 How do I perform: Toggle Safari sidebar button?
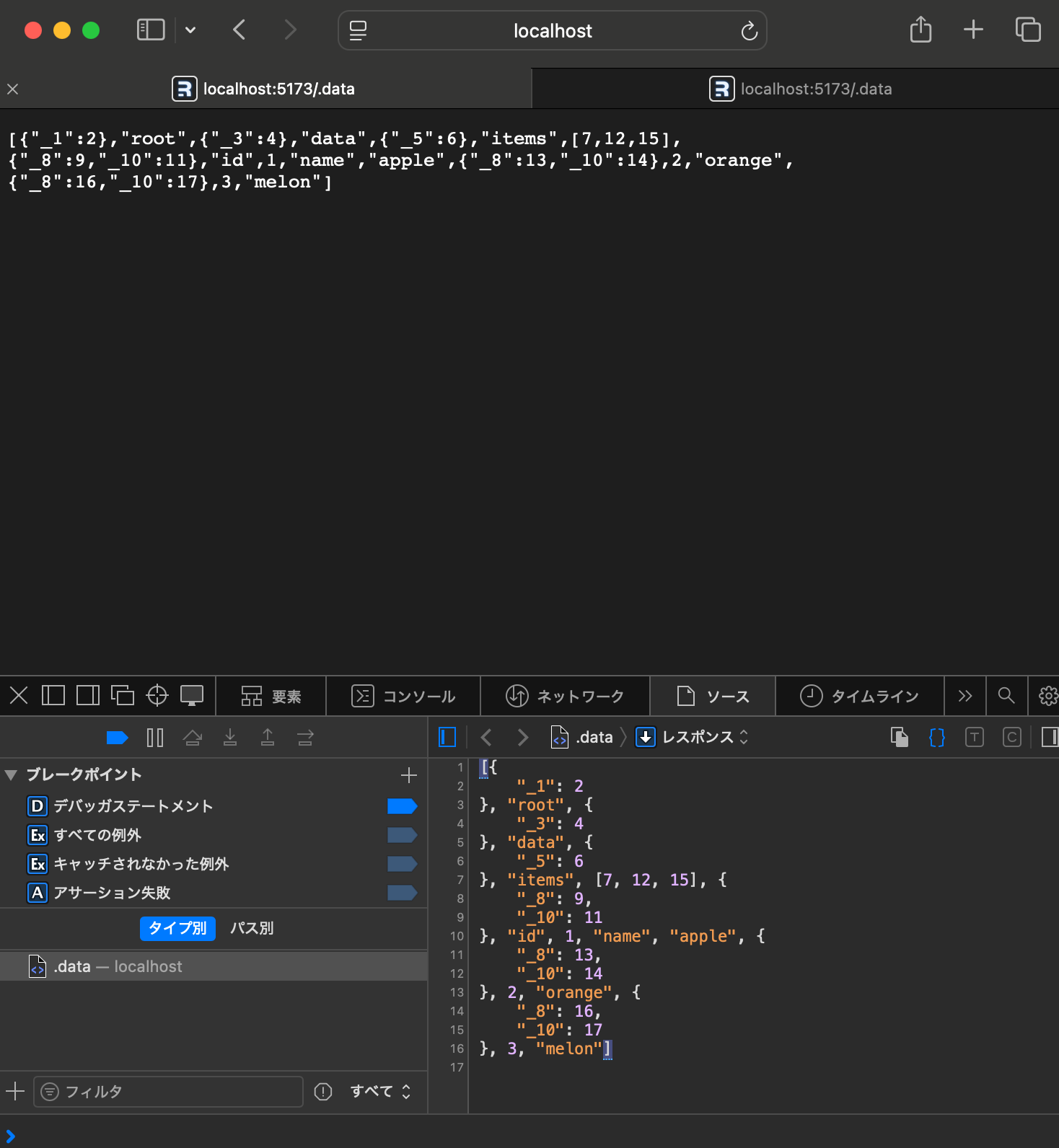coord(151,30)
